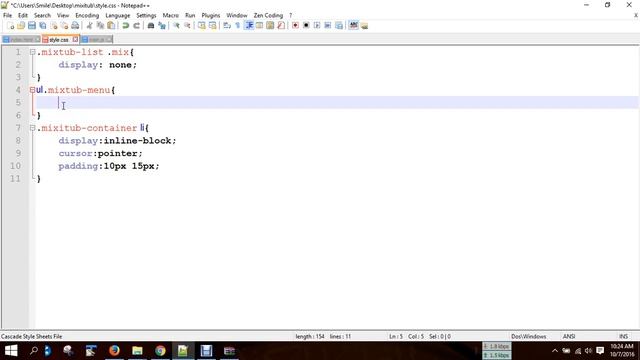Screen dimensions: 640x360
Task: Click the Function List toolbar icon
Action: (x=281, y=26)
